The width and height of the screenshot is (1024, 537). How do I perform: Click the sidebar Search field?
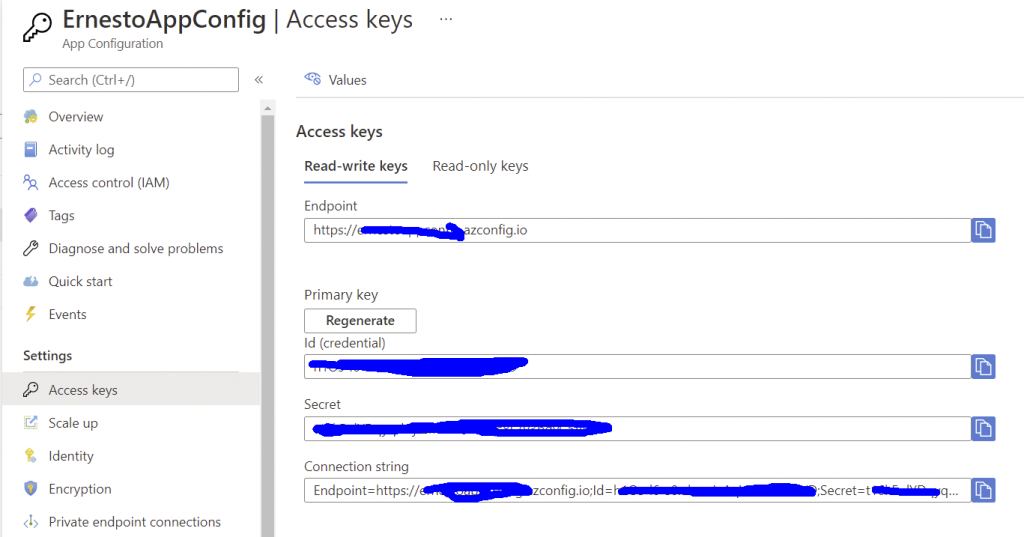tap(131, 80)
